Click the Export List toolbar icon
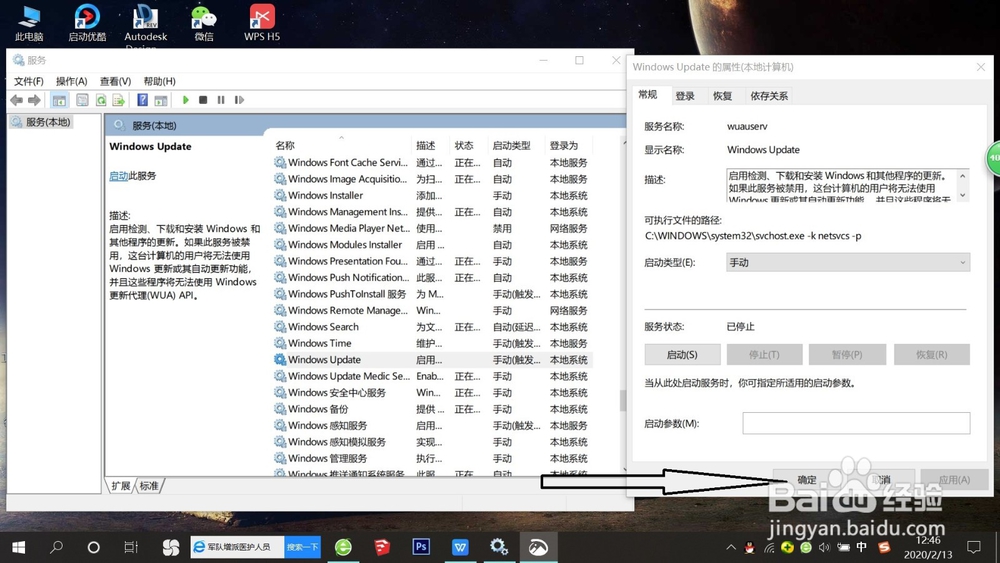The image size is (1000, 563). [x=119, y=100]
